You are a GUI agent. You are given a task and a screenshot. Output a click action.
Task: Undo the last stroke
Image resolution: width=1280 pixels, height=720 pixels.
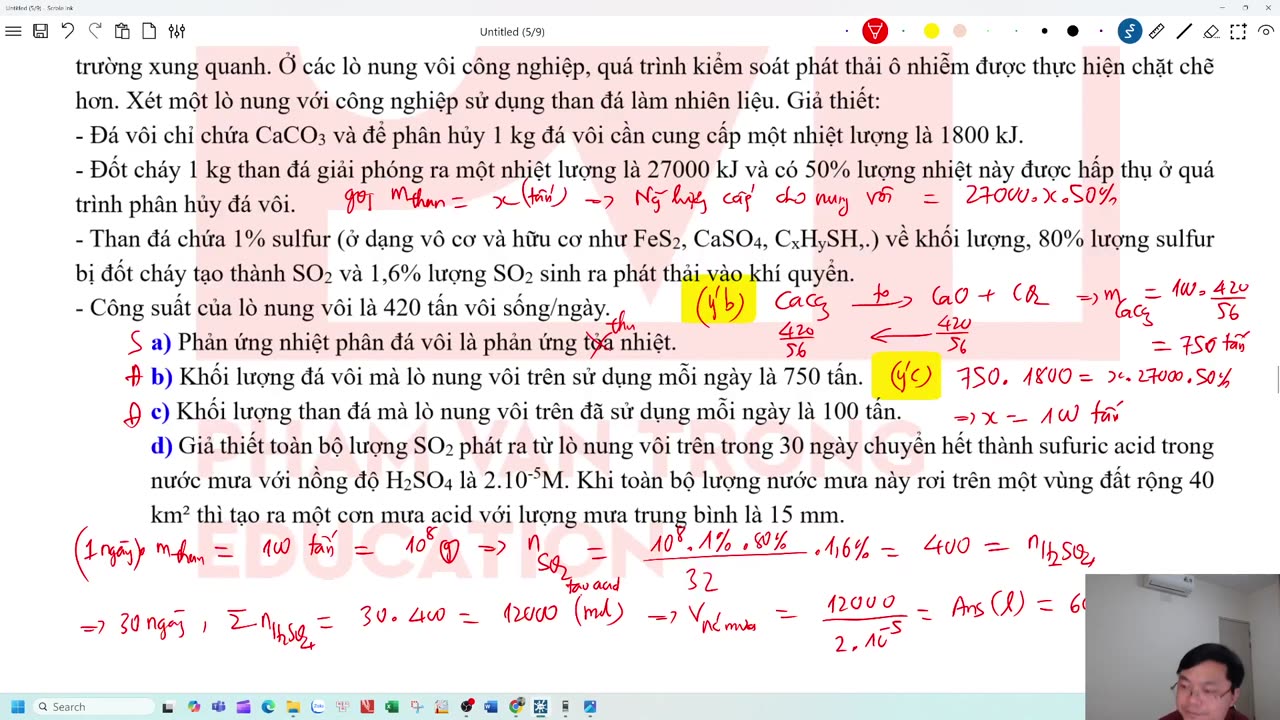[67, 31]
